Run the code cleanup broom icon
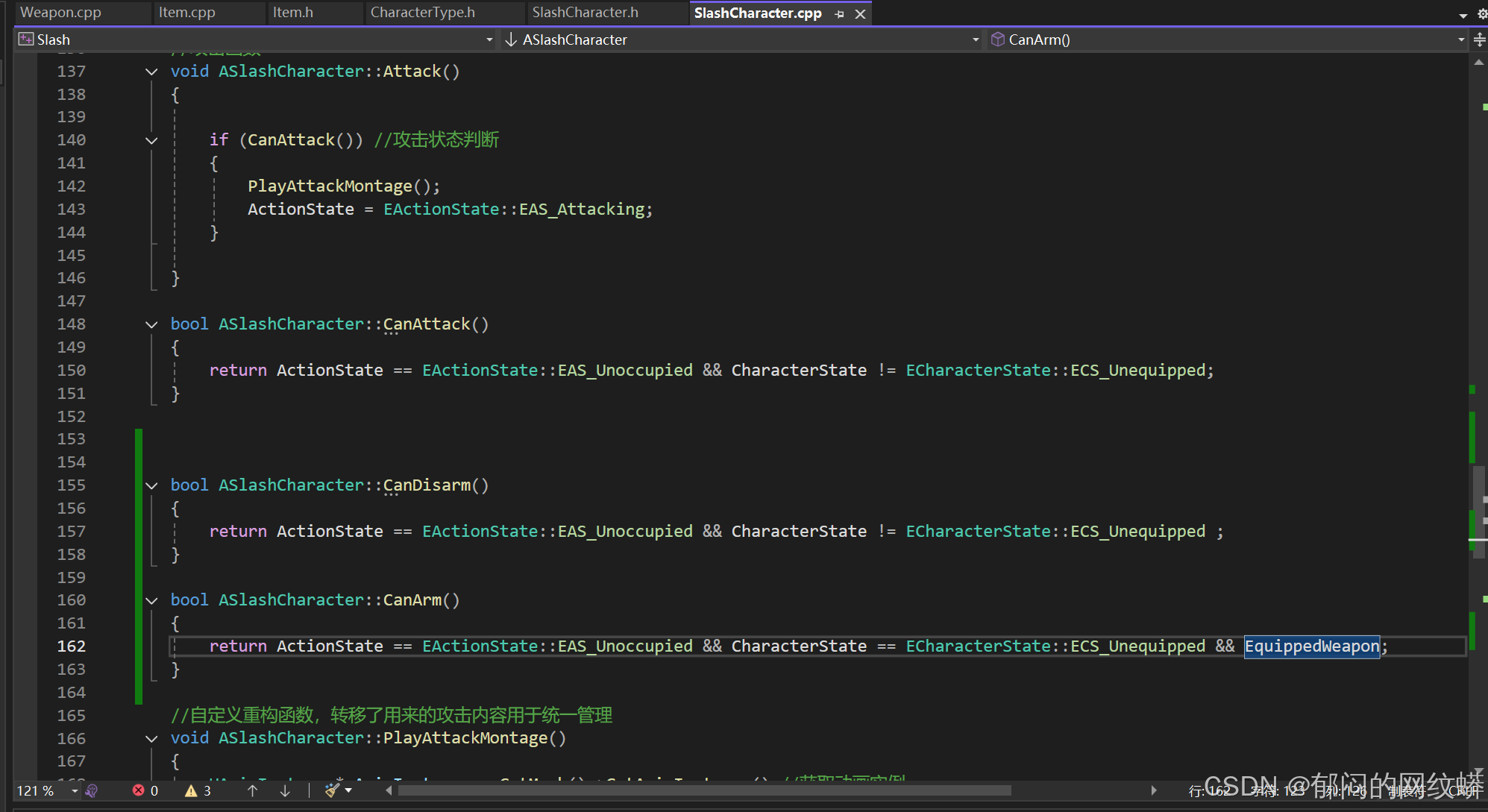1488x812 pixels. tap(333, 791)
